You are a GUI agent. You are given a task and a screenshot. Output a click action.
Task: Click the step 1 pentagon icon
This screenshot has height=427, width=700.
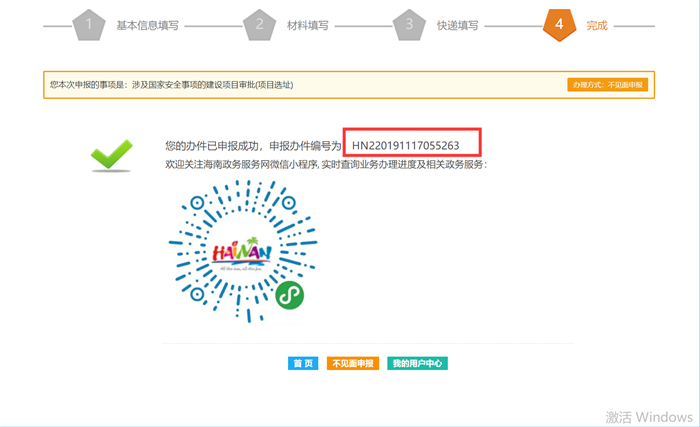click(89, 25)
